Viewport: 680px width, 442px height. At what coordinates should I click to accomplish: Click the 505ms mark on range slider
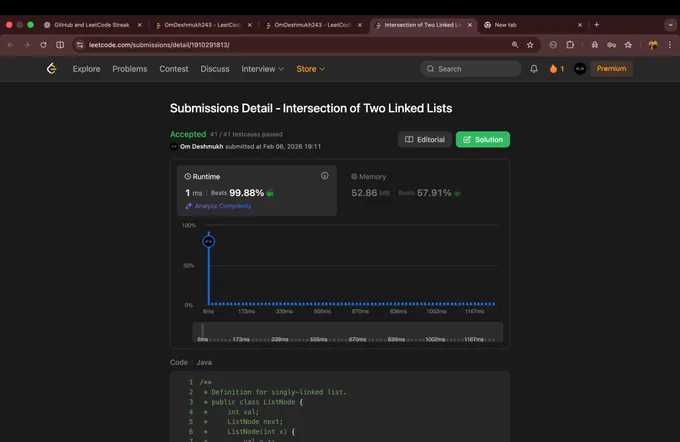coord(319,339)
